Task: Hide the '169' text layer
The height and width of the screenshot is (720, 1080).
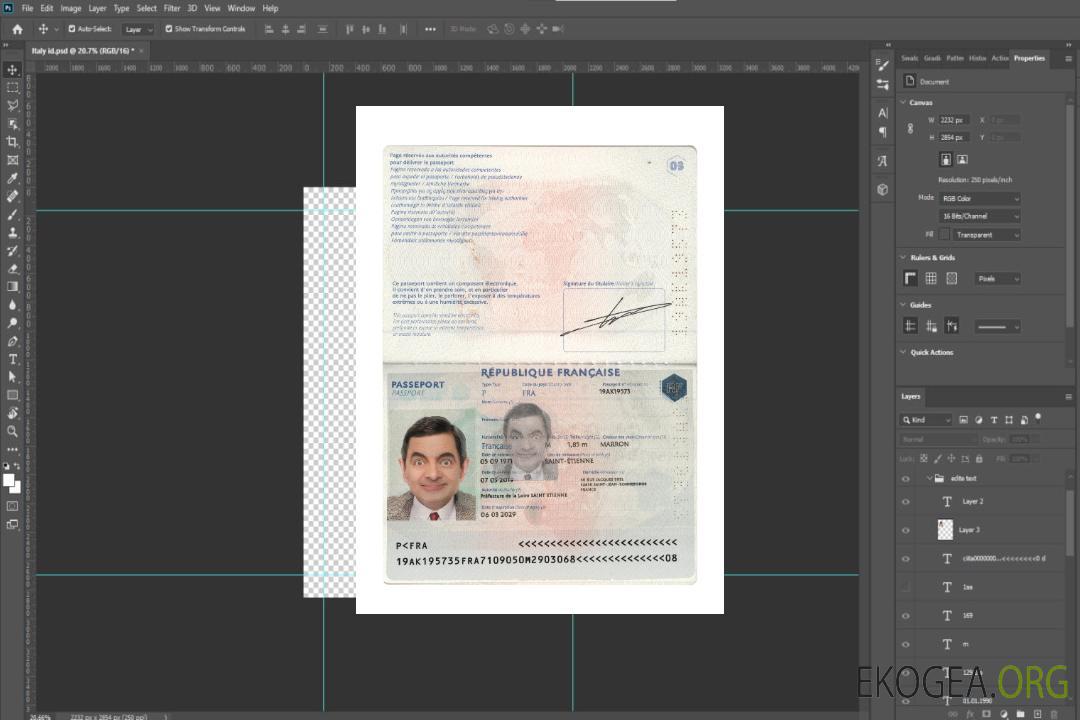Action: click(906, 617)
